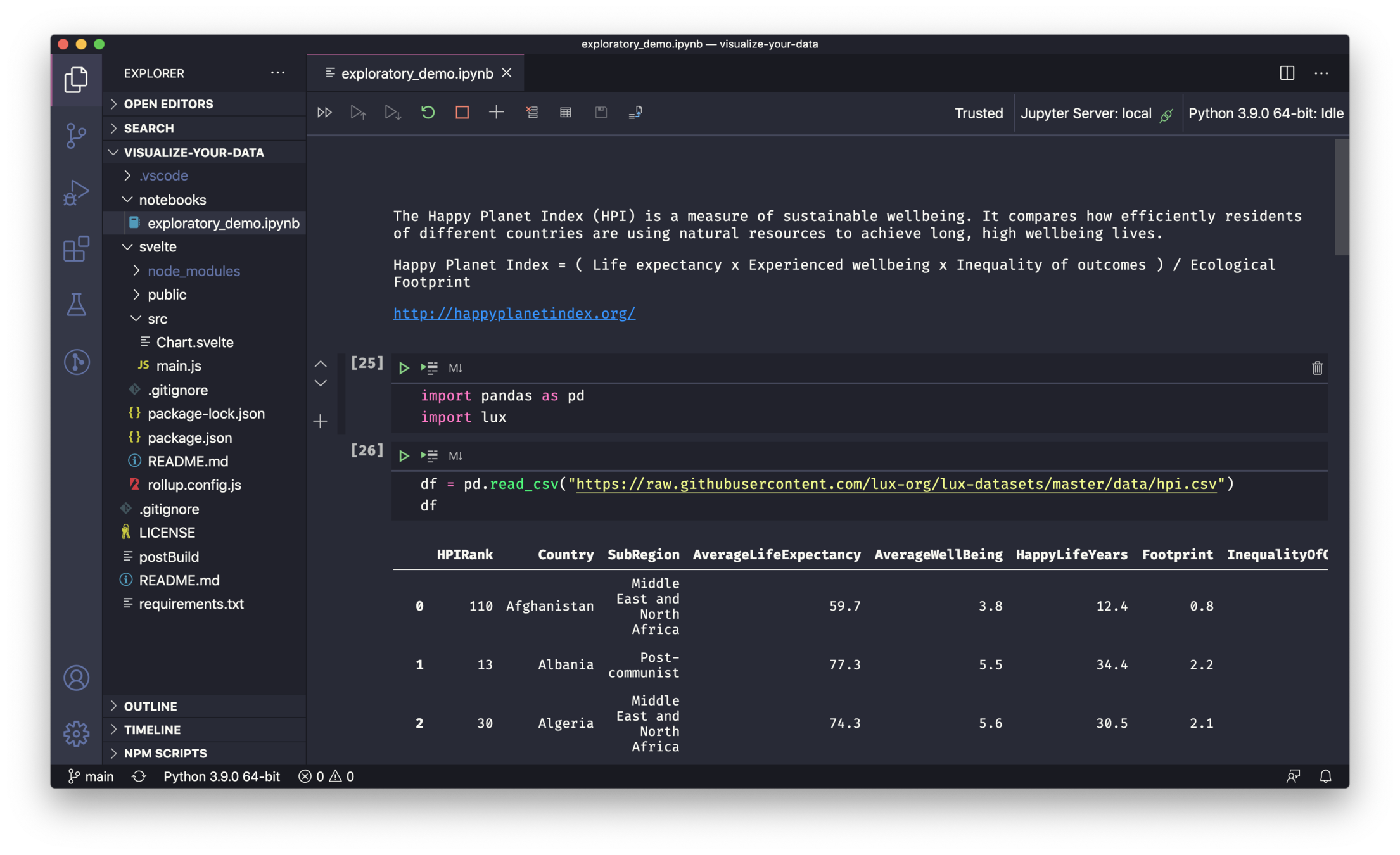Delete cell 25 with trash icon
The width and height of the screenshot is (1400, 855).
click(1317, 368)
